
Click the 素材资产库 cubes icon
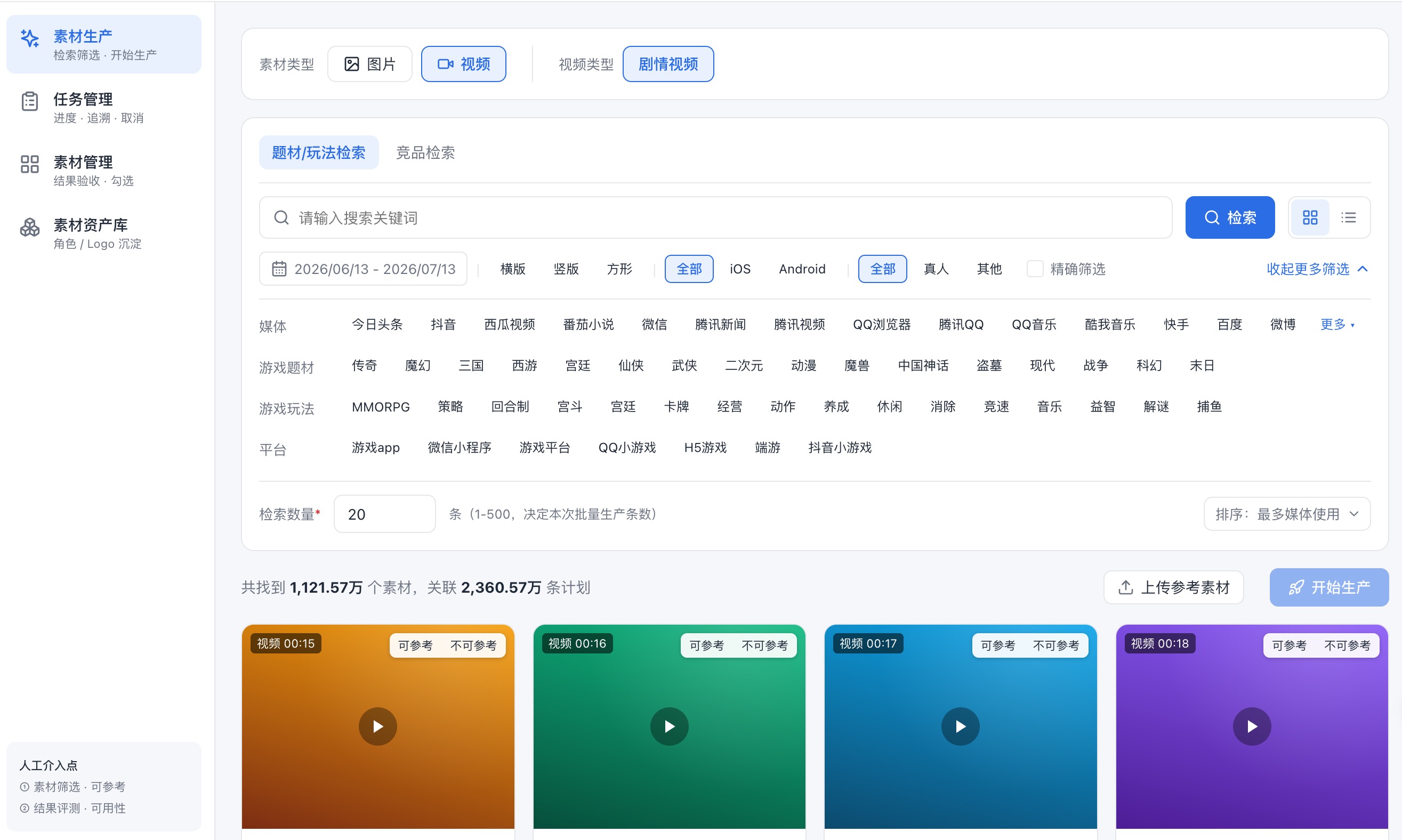(x=29, y=227)
